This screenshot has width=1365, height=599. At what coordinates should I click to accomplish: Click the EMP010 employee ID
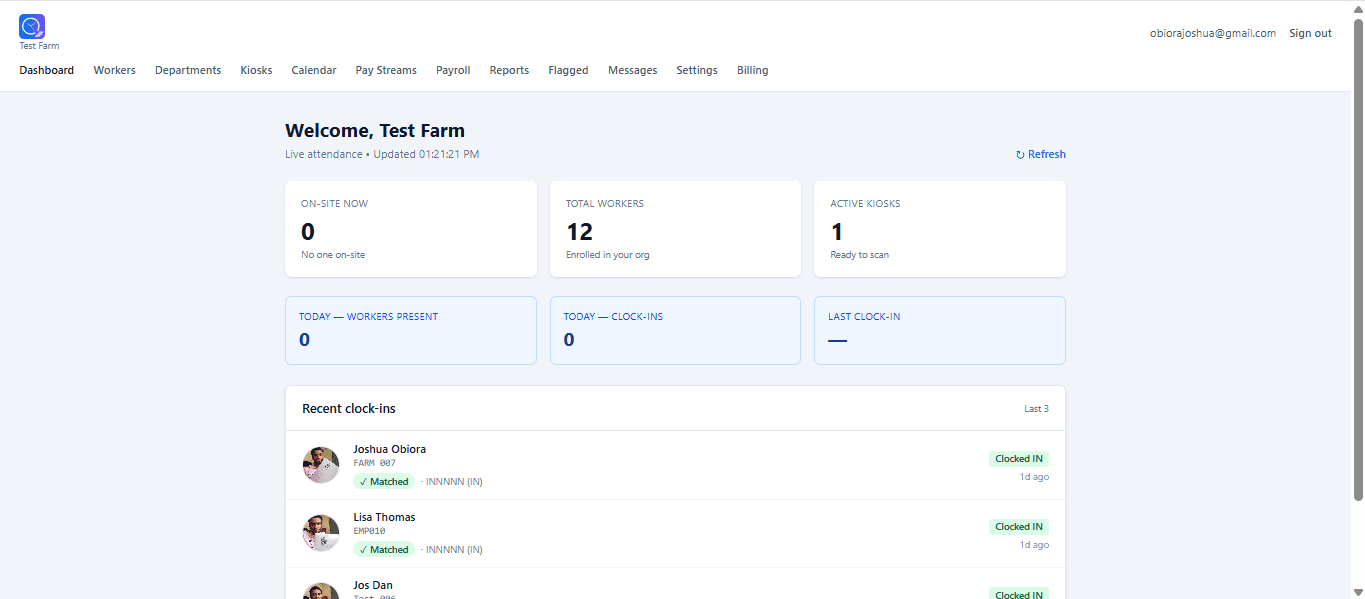[x=369, y=531]
